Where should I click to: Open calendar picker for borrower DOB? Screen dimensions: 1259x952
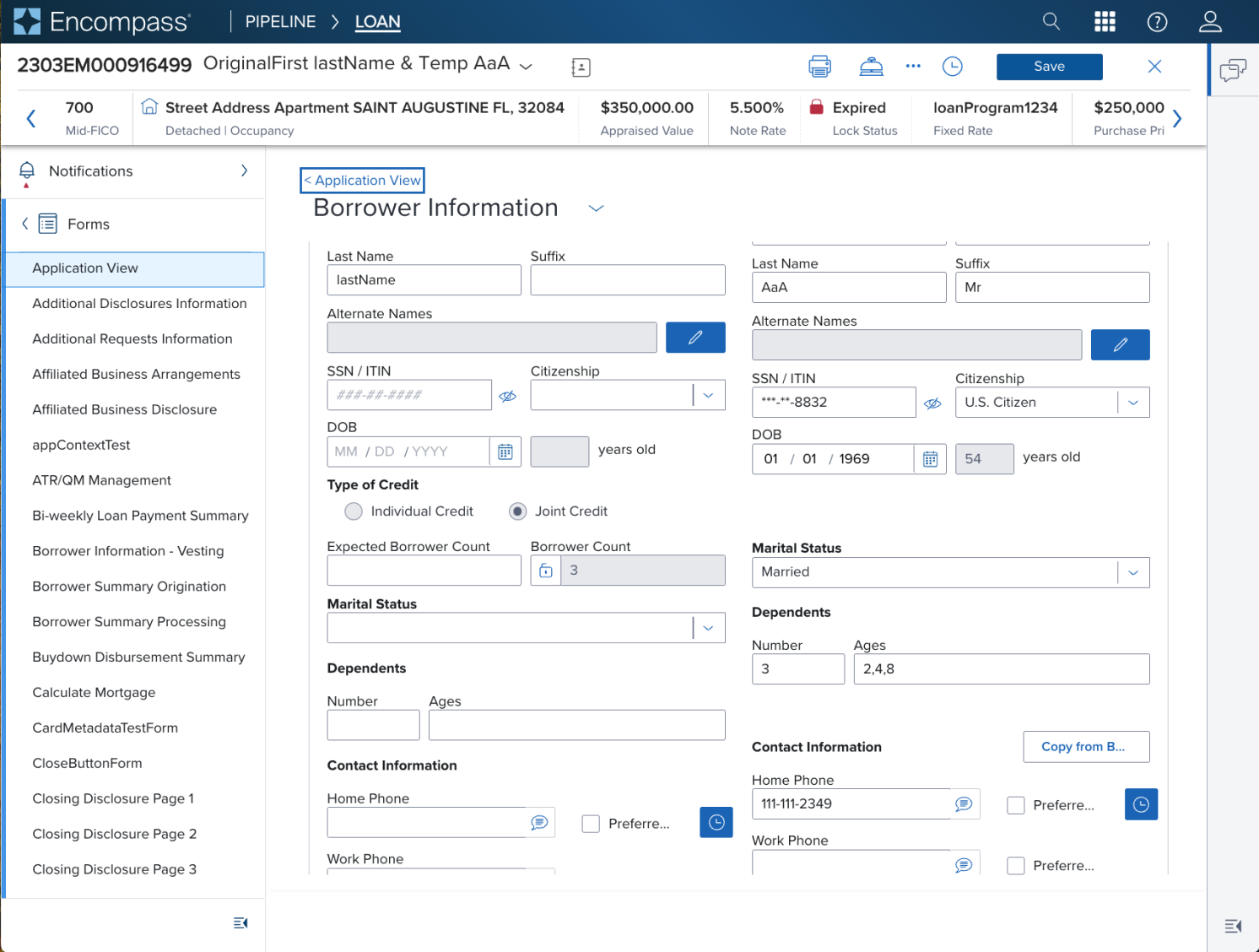click(x=505, y=452)
